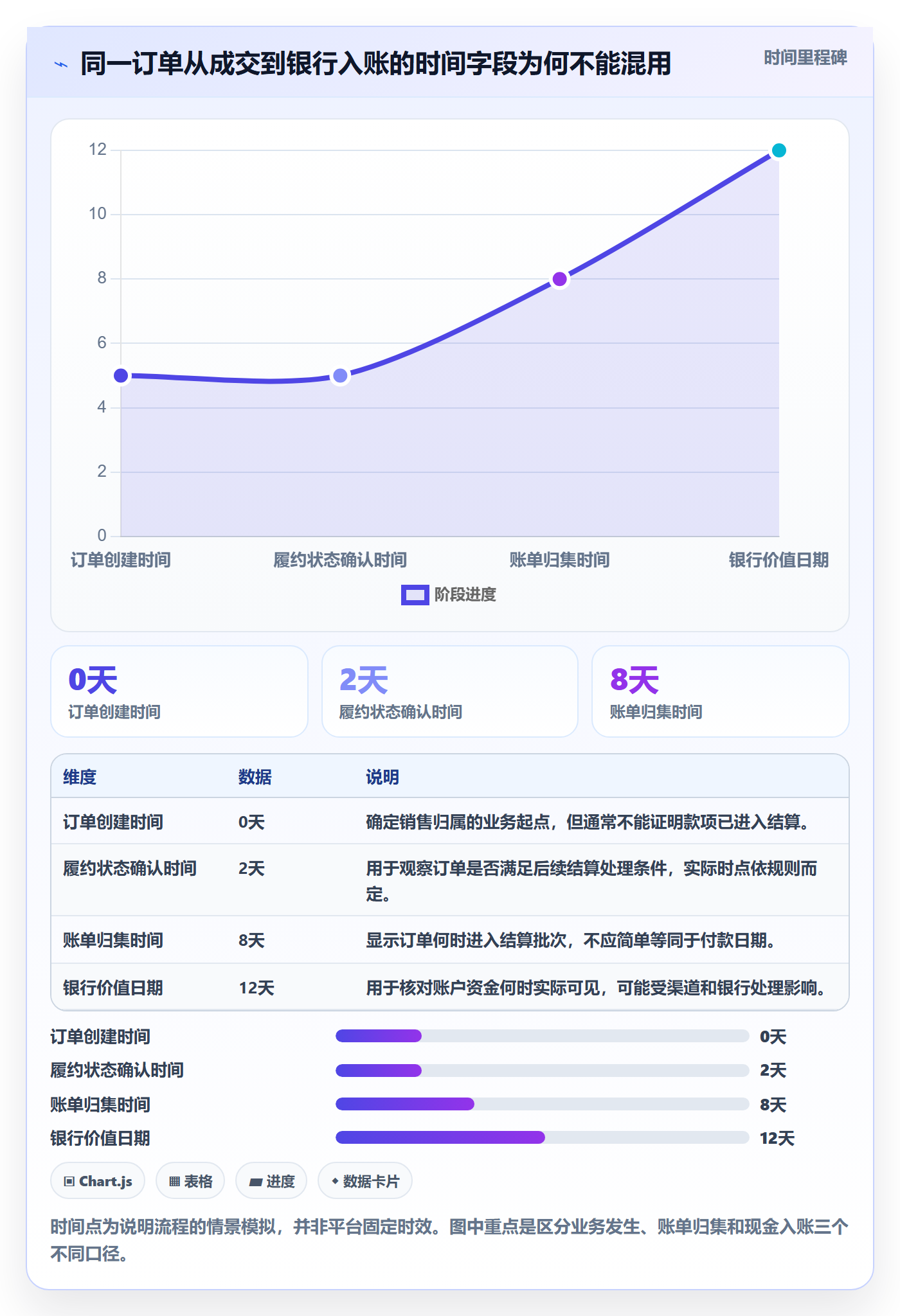This screenshot has width=900, height=1316.
Task: Open the 2天 data card
Action: point(450,691)
